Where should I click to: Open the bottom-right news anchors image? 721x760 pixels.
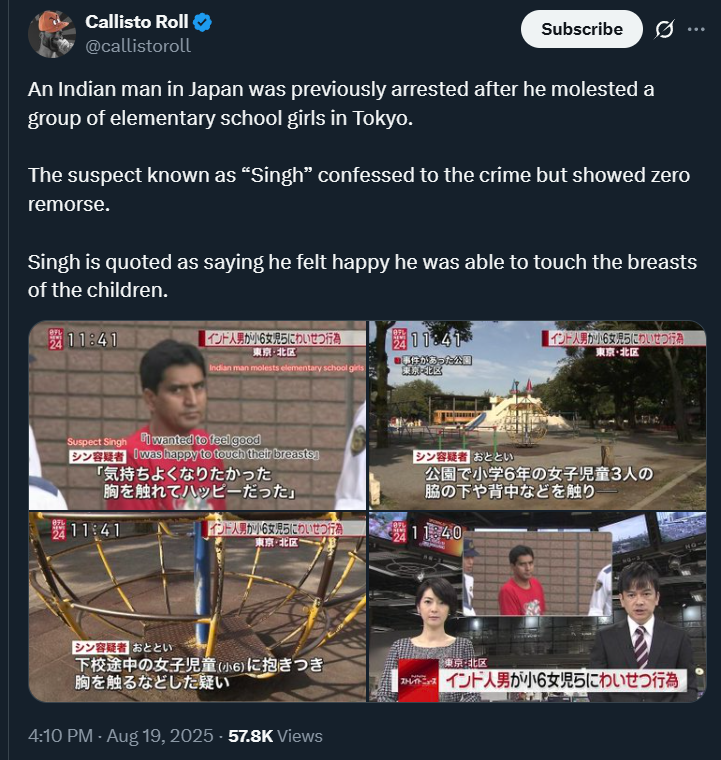pyautogui.click(x=537, y=607)
